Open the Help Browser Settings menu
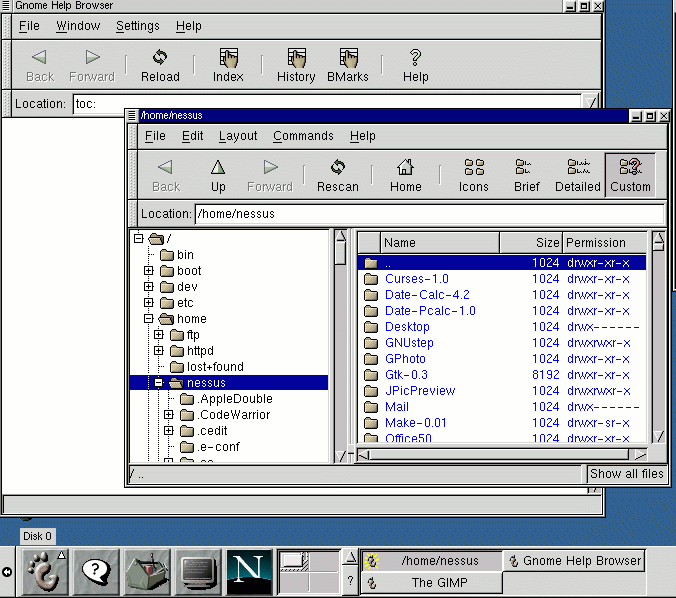676x598 pixels. pos(138,26)
